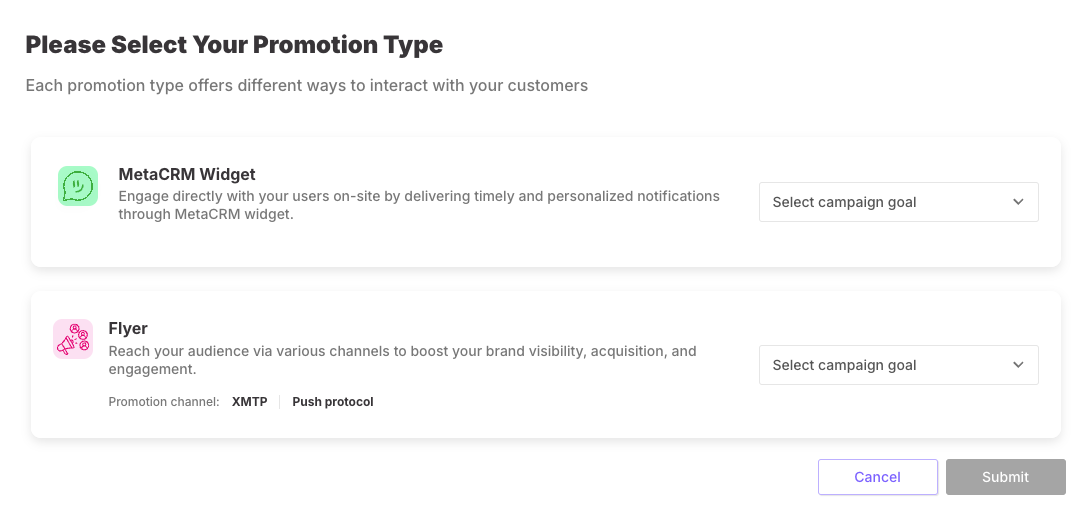
Task: Click the chevron arrow in MetaCRM Widget dropdown
Action: coord(1018,202)
